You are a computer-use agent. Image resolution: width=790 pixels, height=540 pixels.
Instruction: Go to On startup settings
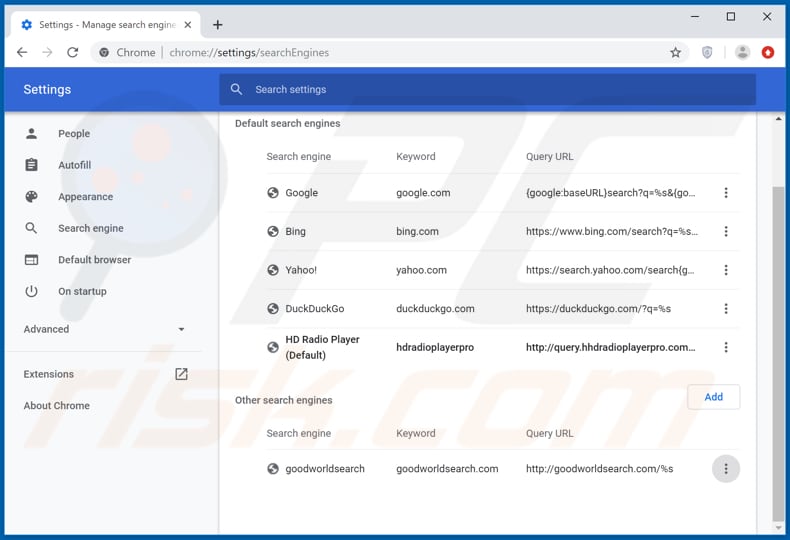82,291
